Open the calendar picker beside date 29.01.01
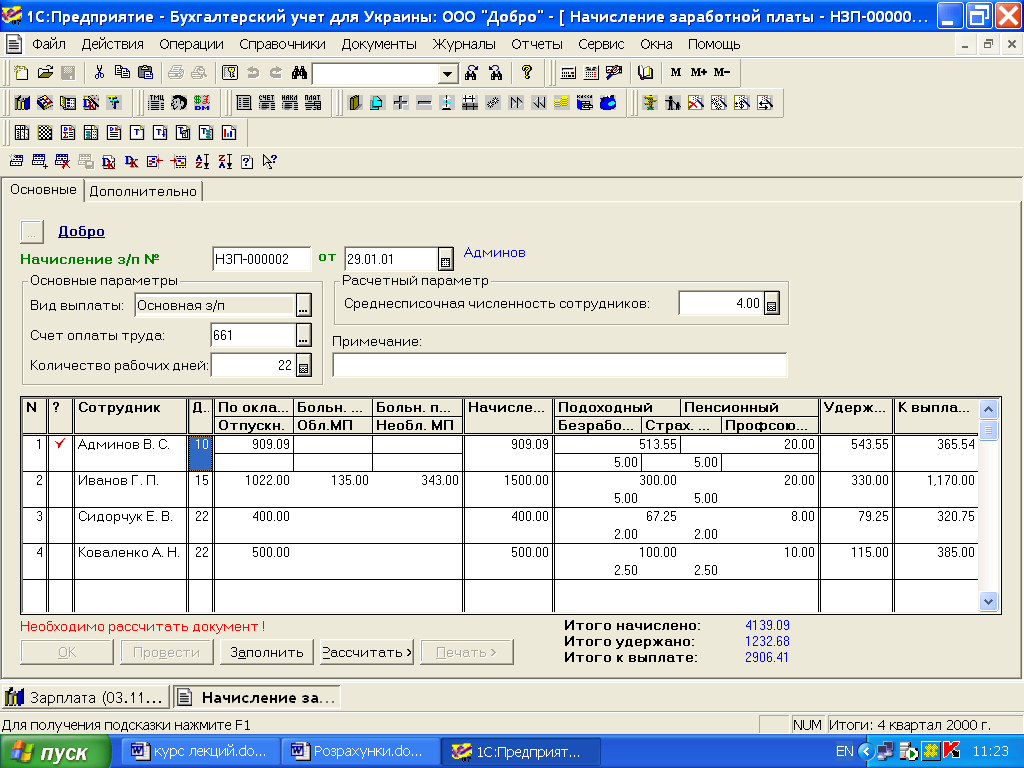This screenshot has width=1024, height=768. 446,260
